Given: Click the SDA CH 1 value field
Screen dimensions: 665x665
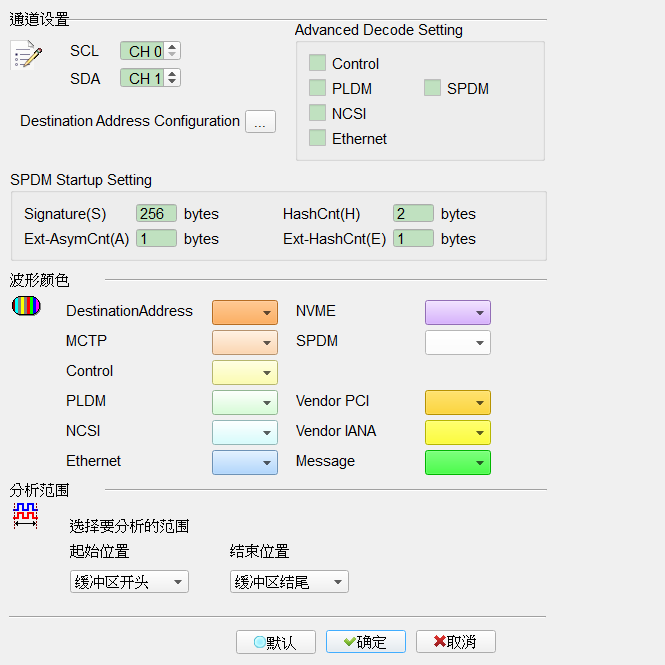Looking at the screenshot, I should click(x=143, y=78).
